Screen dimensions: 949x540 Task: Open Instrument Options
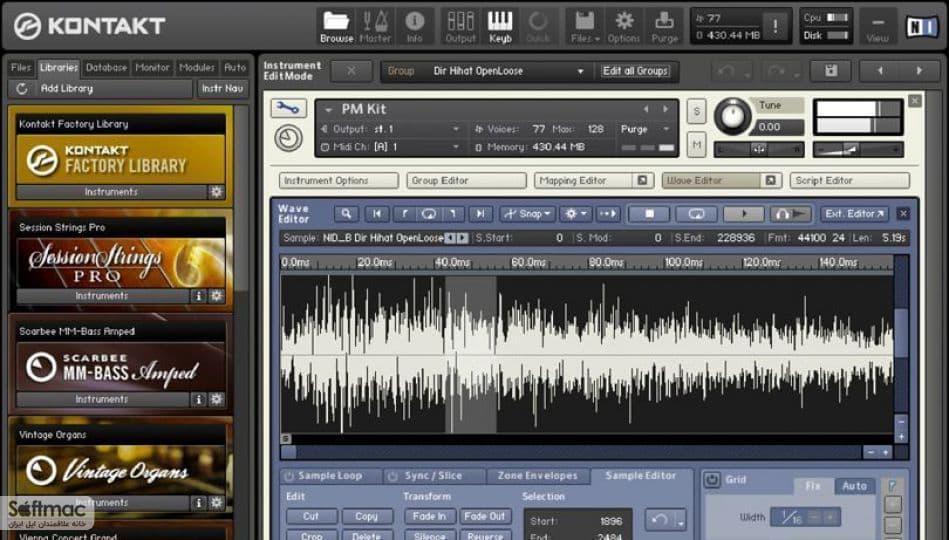[338, 180]
